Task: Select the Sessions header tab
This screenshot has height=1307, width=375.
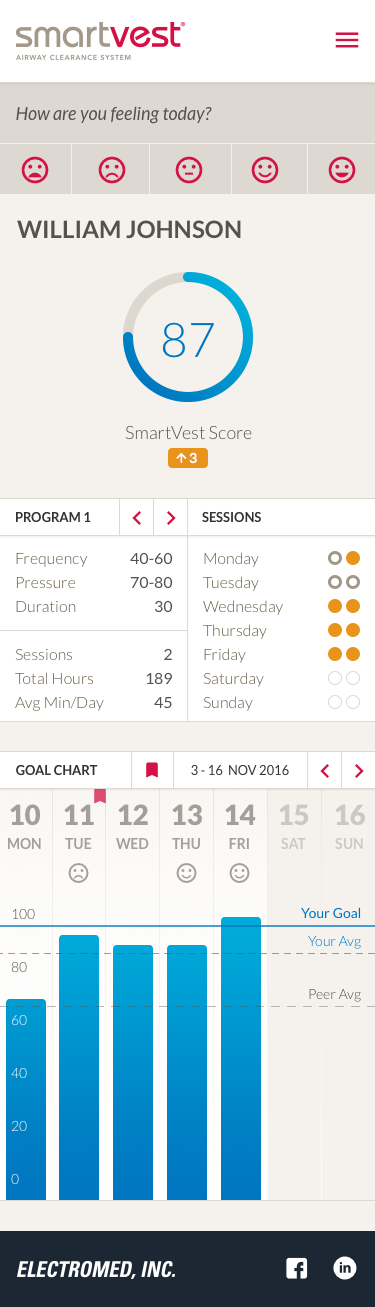Action: (232, 518)
